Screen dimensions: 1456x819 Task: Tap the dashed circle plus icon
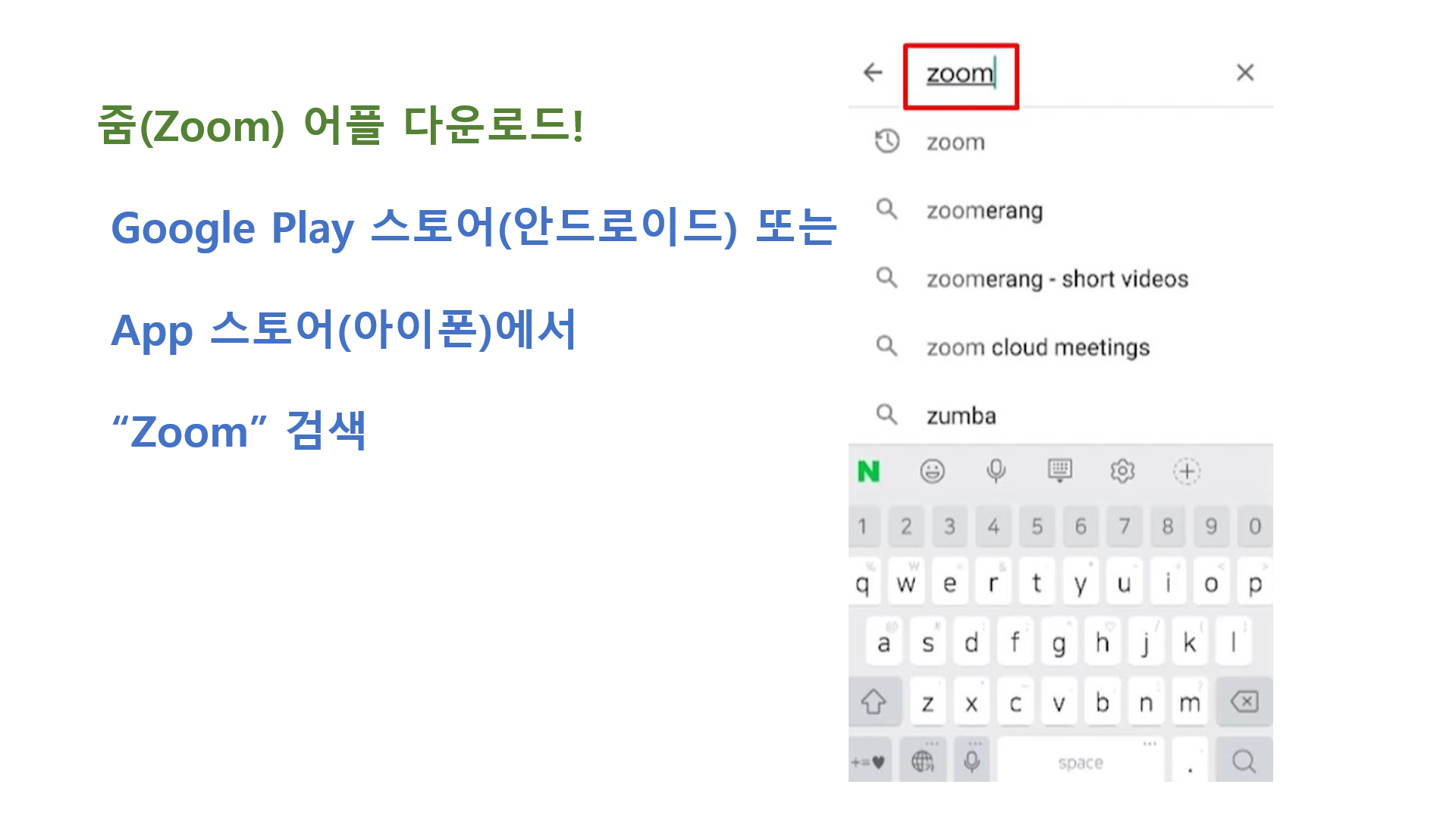(1187, 472)
